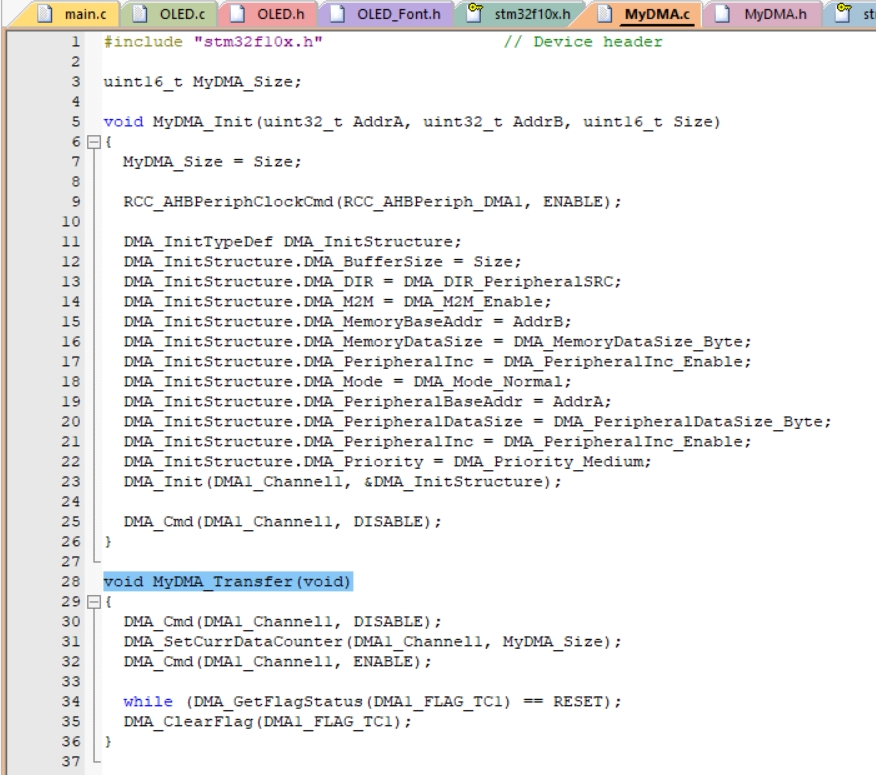
Task: Click the DMA_Cmd ENABLE call on line 32
Action: click(277, 662)
